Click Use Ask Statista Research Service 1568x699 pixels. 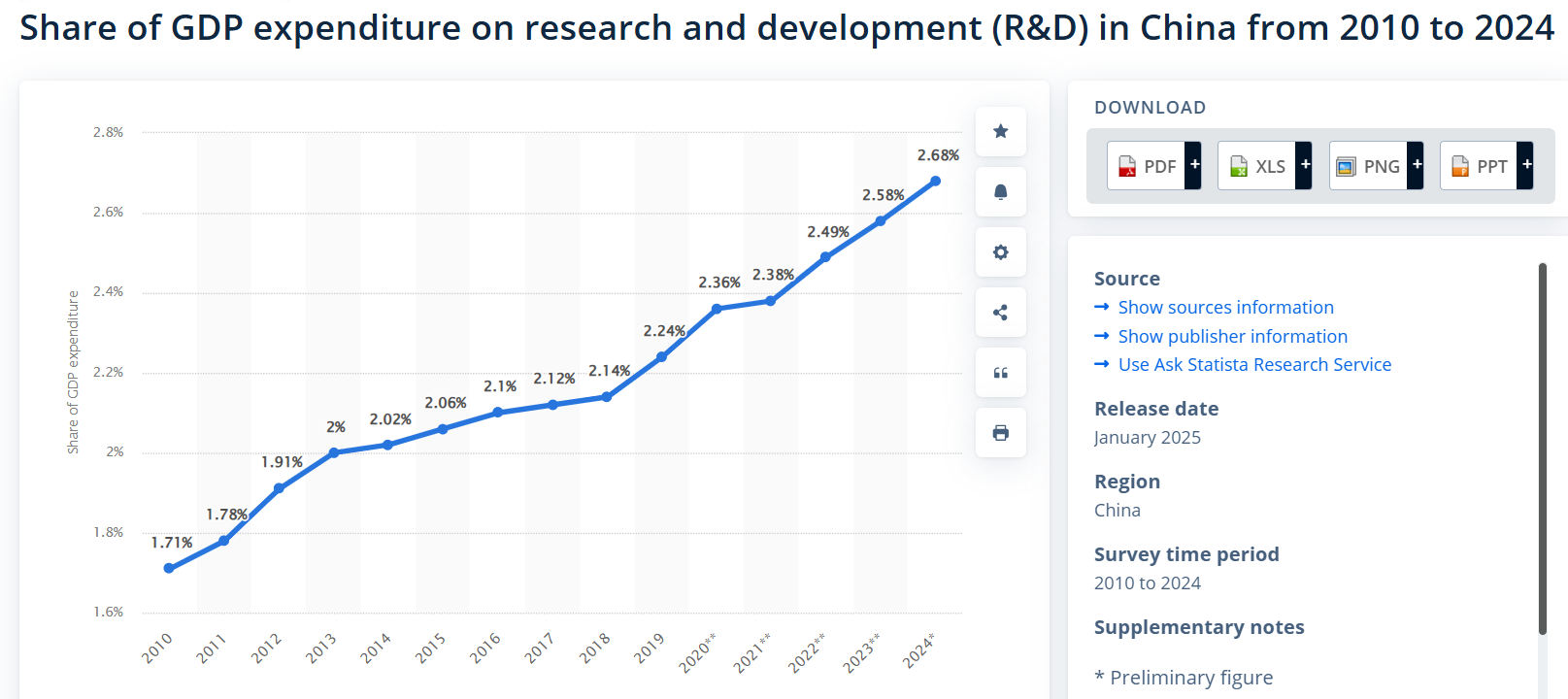tap(1254, 365)
